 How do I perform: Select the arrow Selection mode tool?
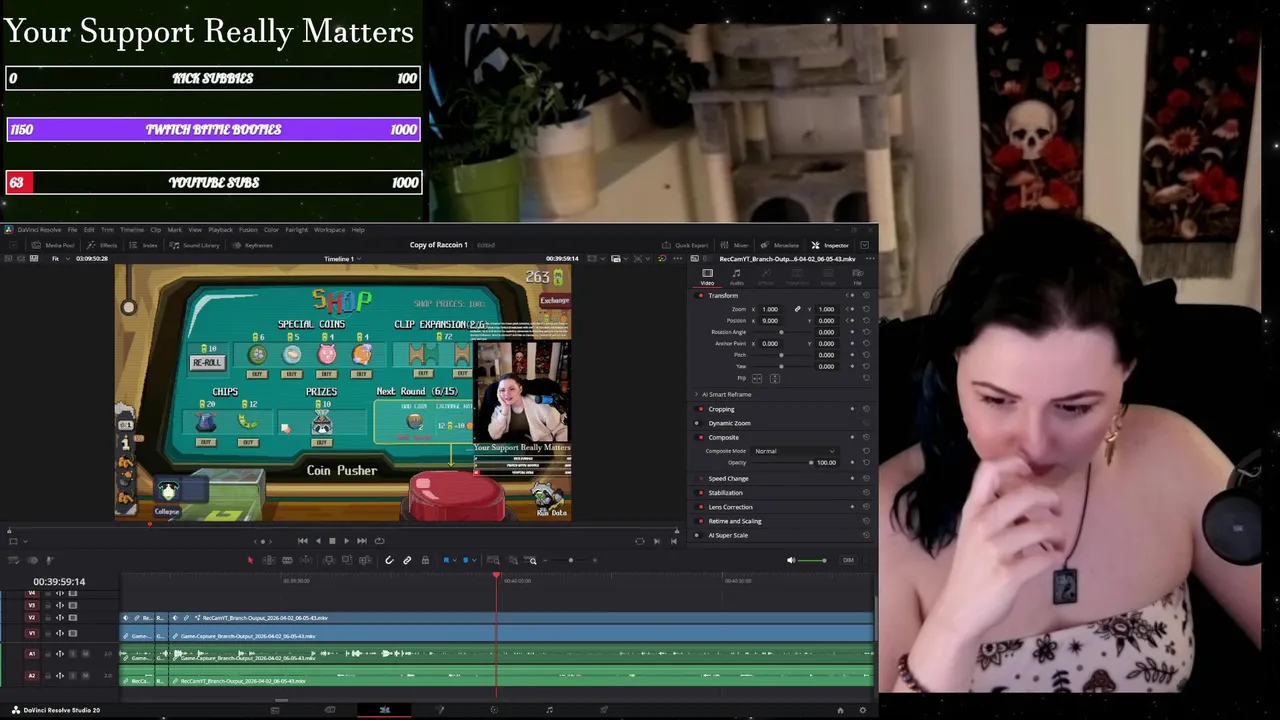point(251,560)
